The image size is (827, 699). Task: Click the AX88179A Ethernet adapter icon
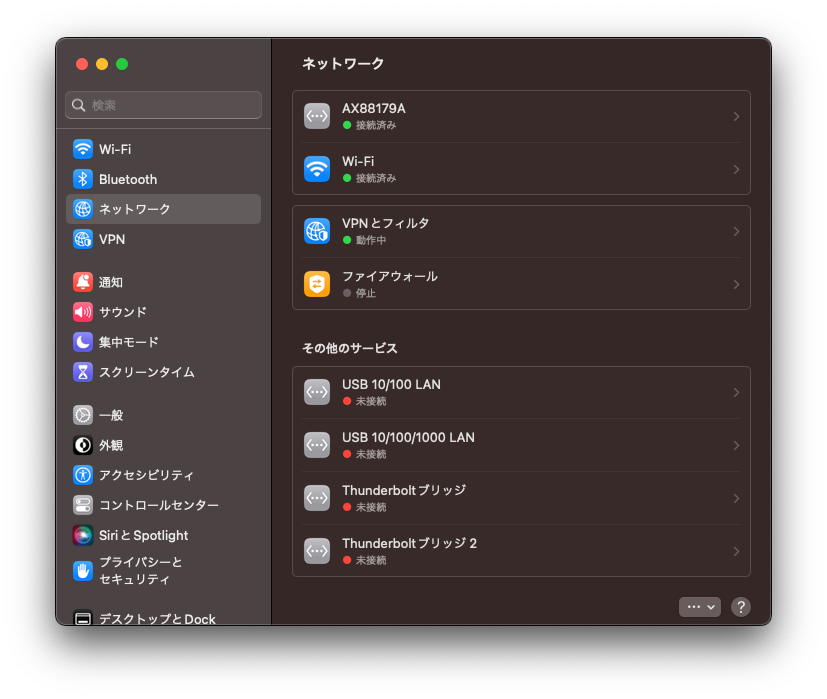(x=317, y=116)
